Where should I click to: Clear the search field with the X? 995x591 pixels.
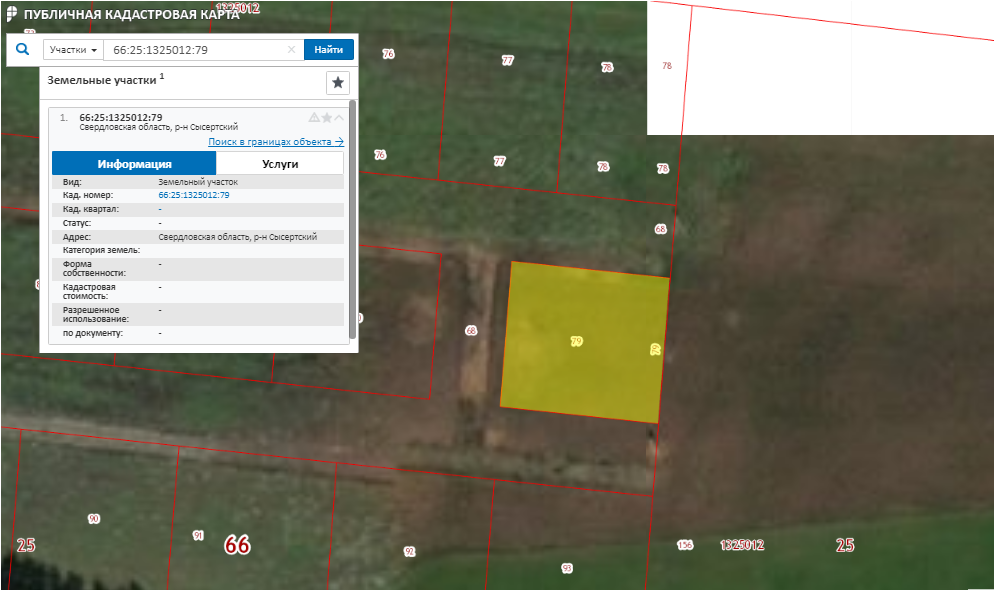[x=292, y=50]
